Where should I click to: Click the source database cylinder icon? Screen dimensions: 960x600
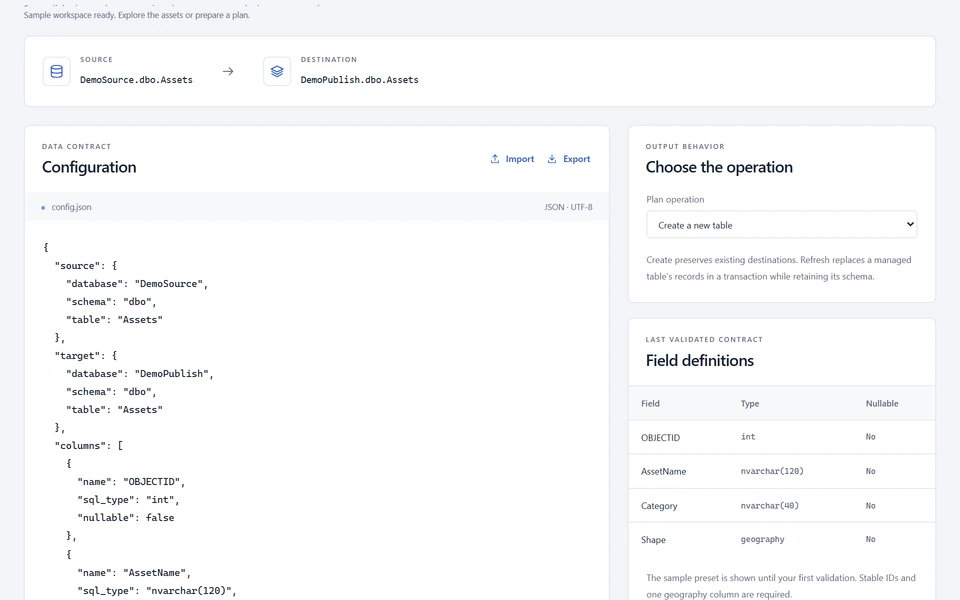(x=56, y=72)
